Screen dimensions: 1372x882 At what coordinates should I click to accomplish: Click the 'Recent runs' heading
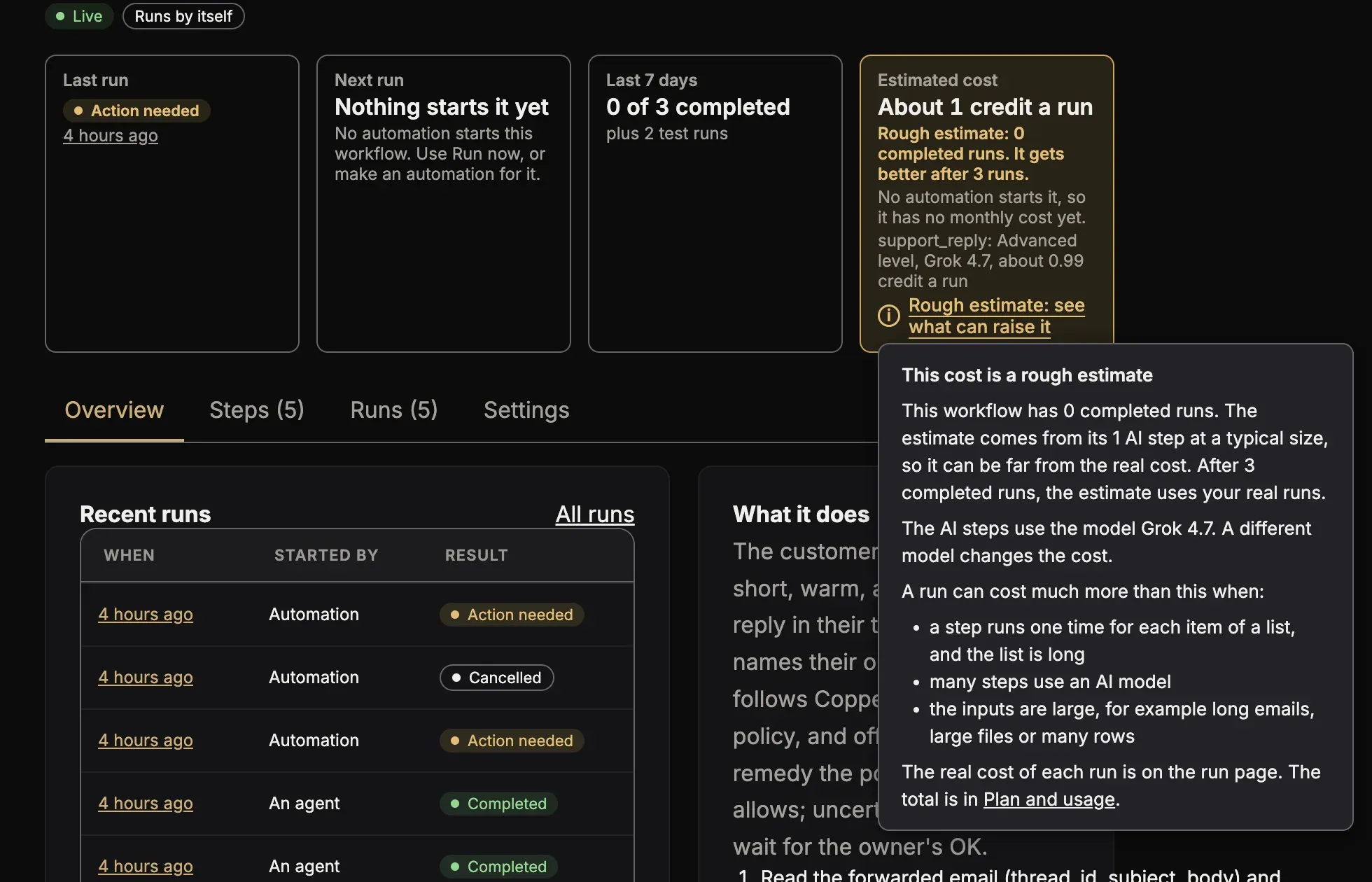coord(146,514)
